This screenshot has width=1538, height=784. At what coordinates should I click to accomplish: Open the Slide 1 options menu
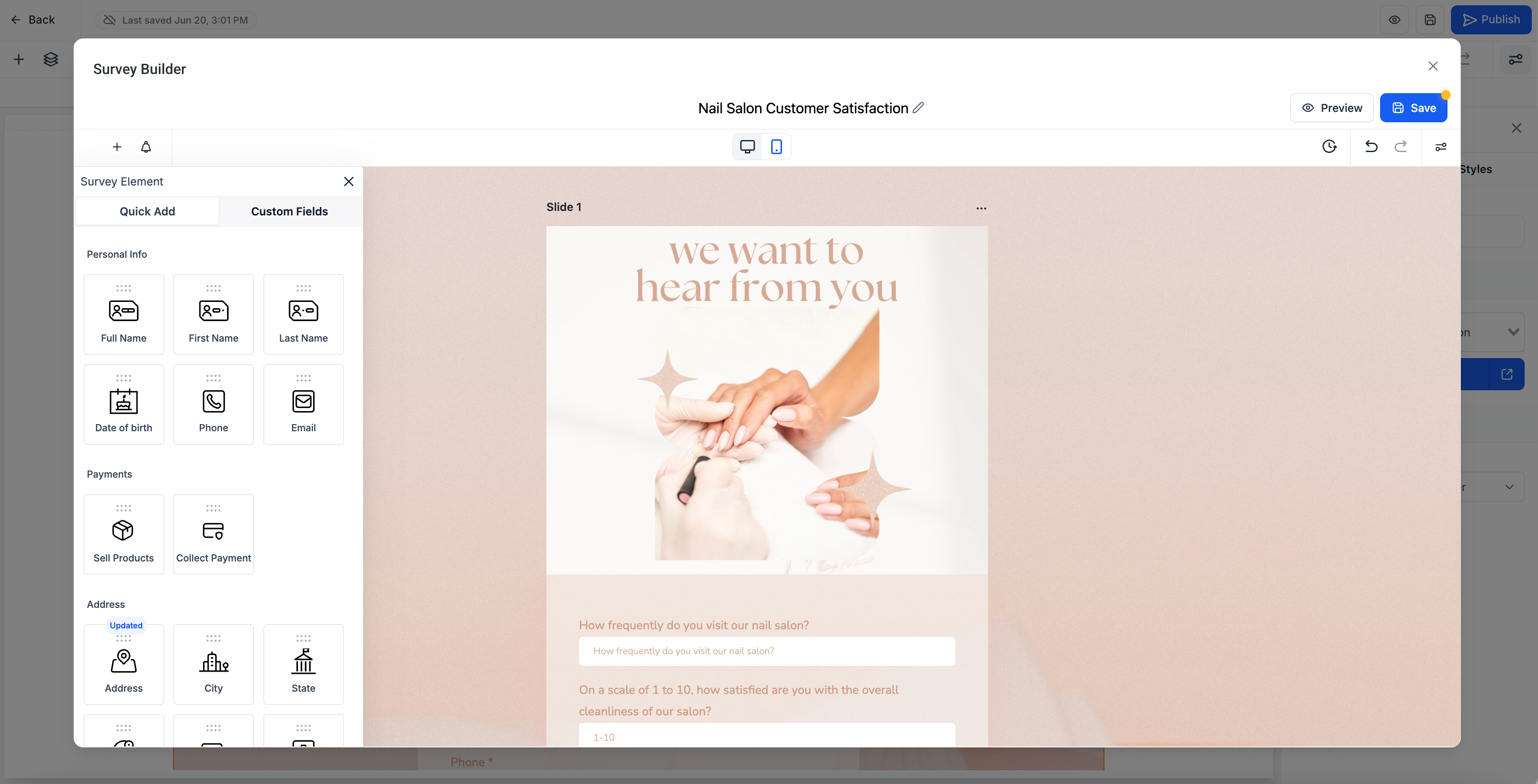click(981, 208)
